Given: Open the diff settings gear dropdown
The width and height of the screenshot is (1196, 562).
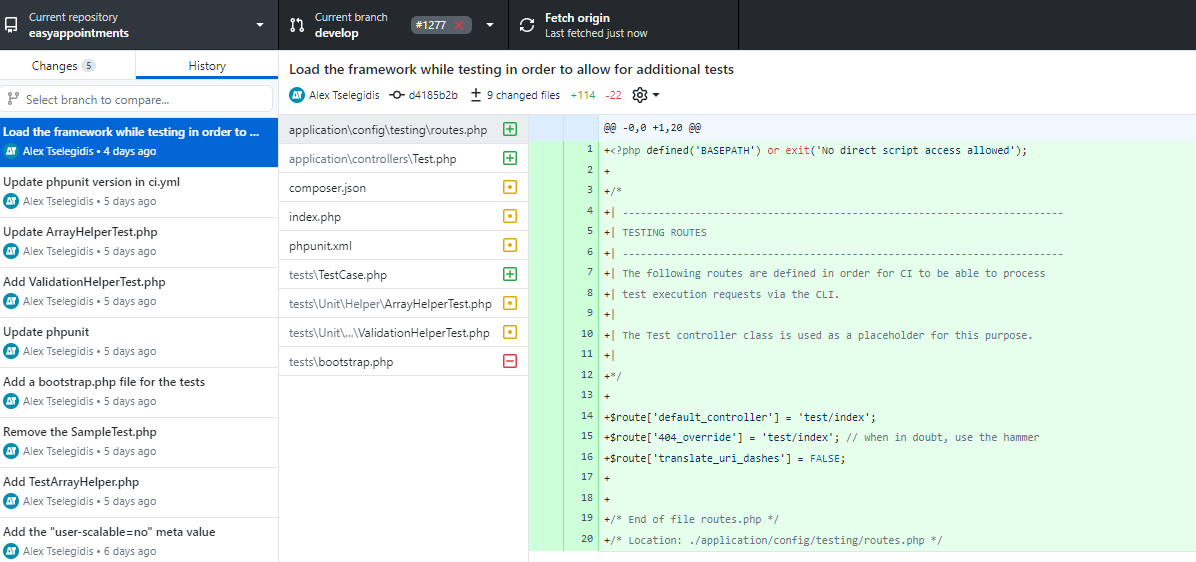Looking at the screenshot, I should tap(645, 95).
